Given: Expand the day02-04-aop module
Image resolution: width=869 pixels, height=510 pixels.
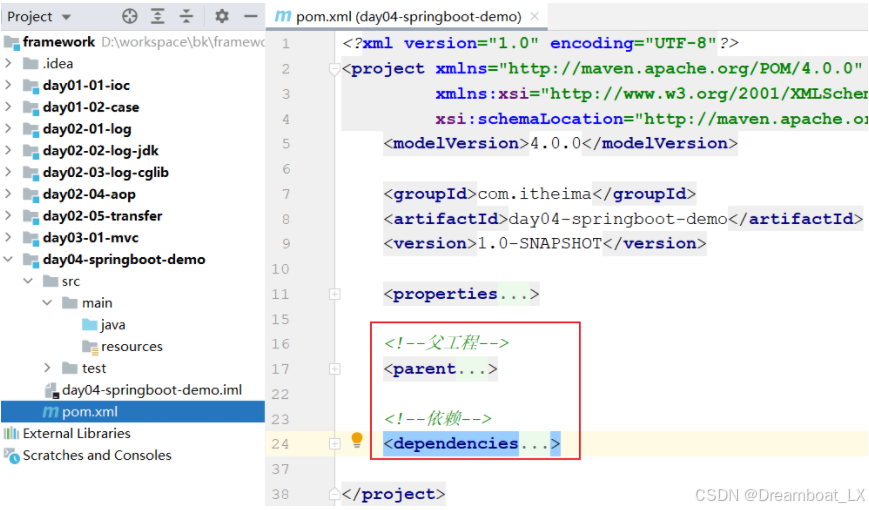Looking at the screenshot, I should [8, 194].
